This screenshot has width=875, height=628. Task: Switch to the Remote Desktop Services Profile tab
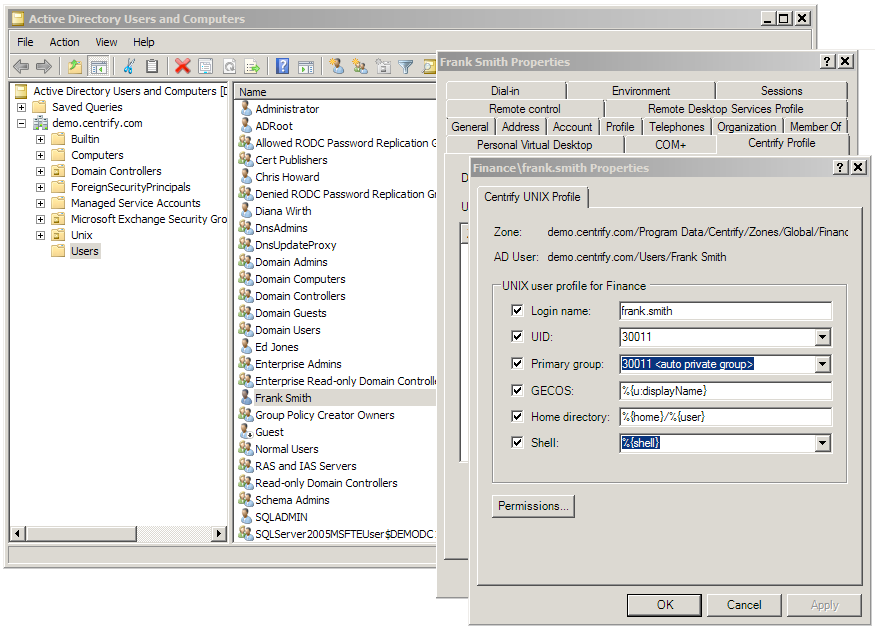point(725,109)
